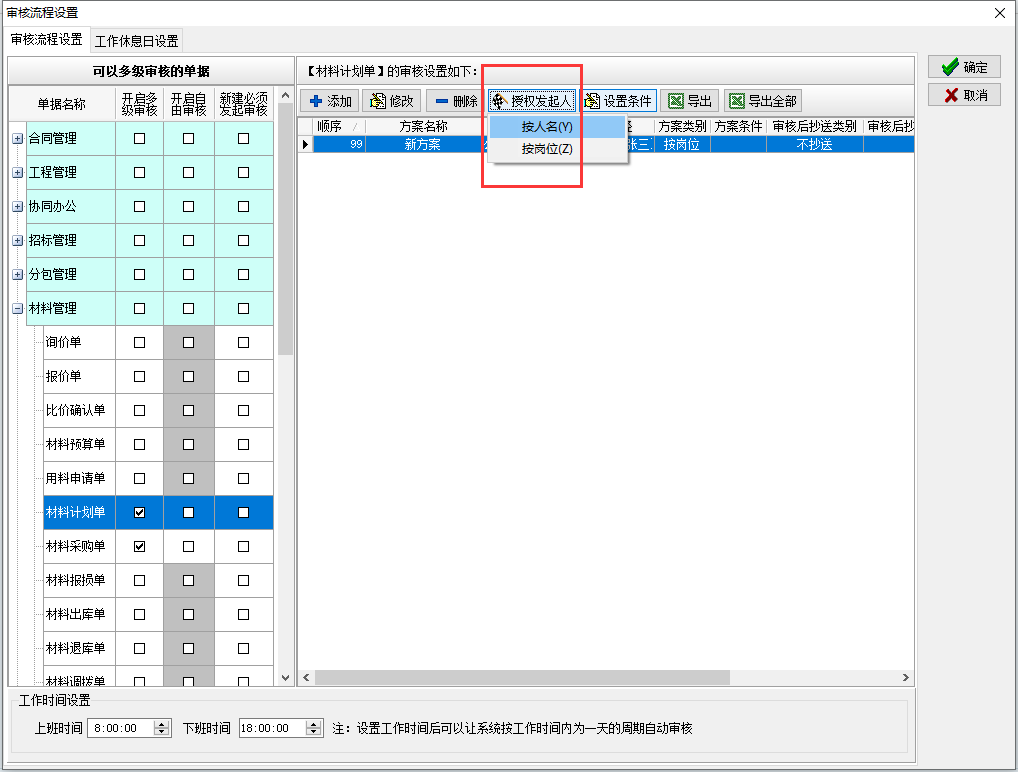
Task: Click the green checkmark 确定 icon
Action: click(948, 67)
